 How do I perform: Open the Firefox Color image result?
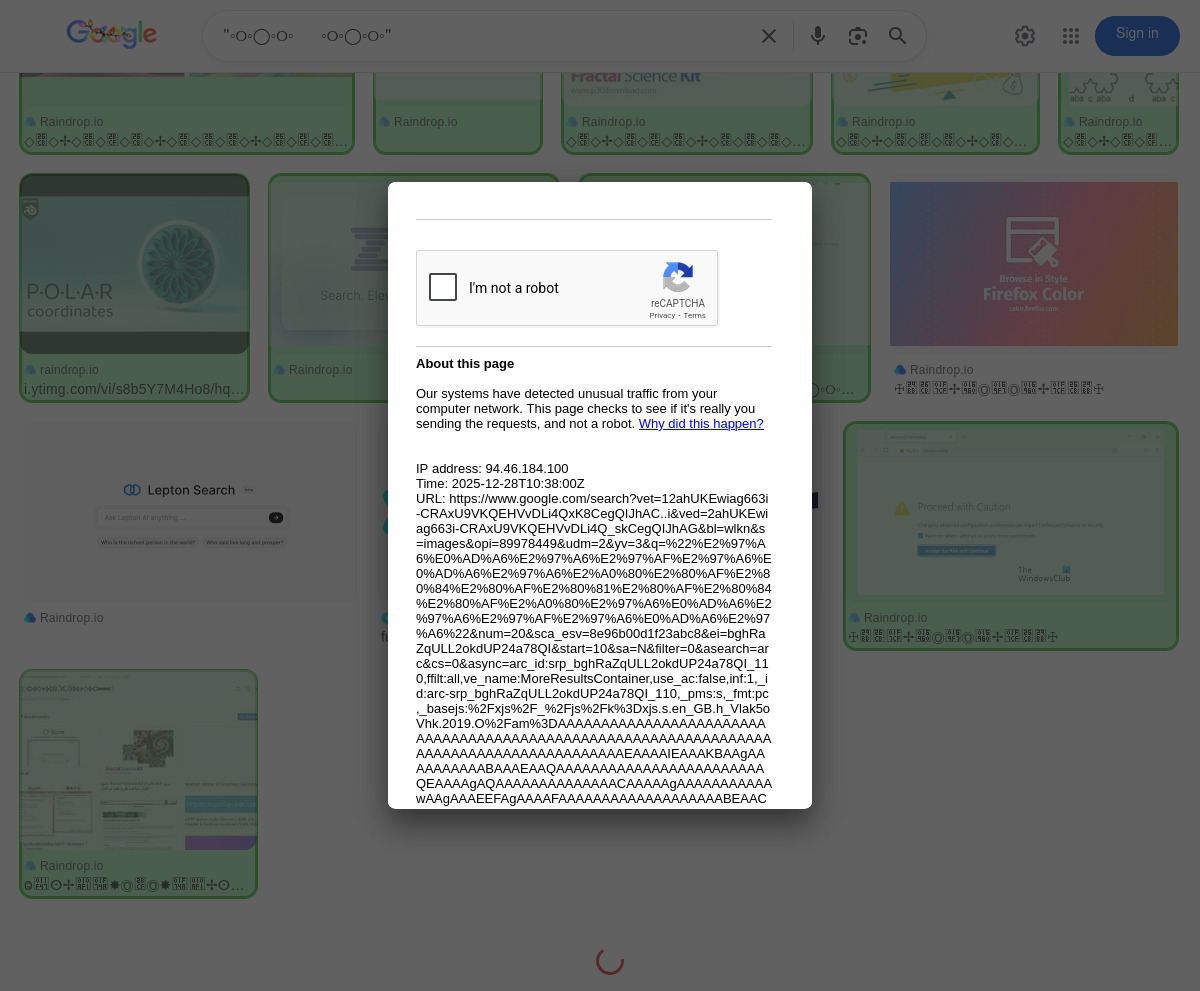point(1033,264)
